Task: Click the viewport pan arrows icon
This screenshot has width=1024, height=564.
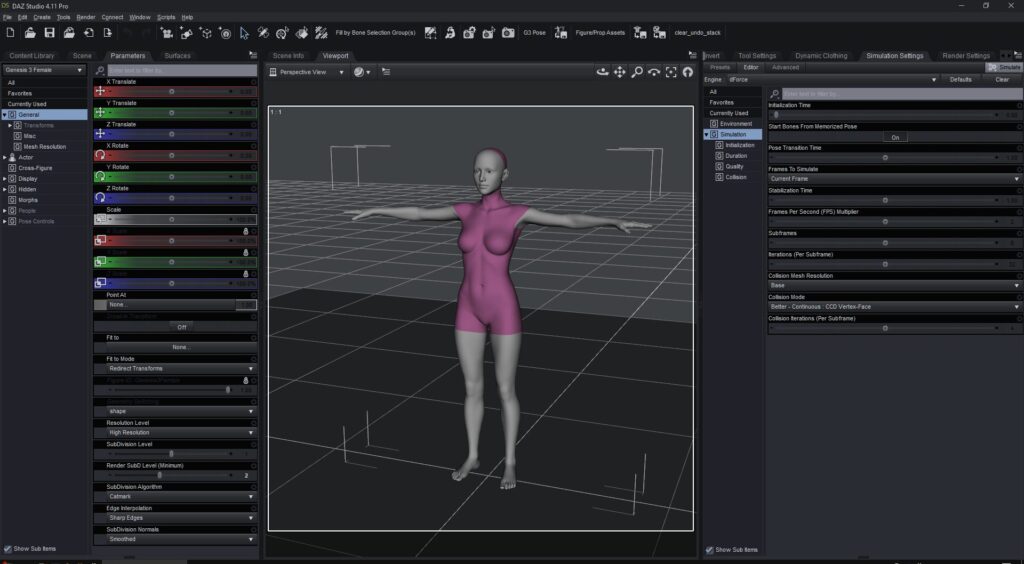Action: [x=619, y=72]
